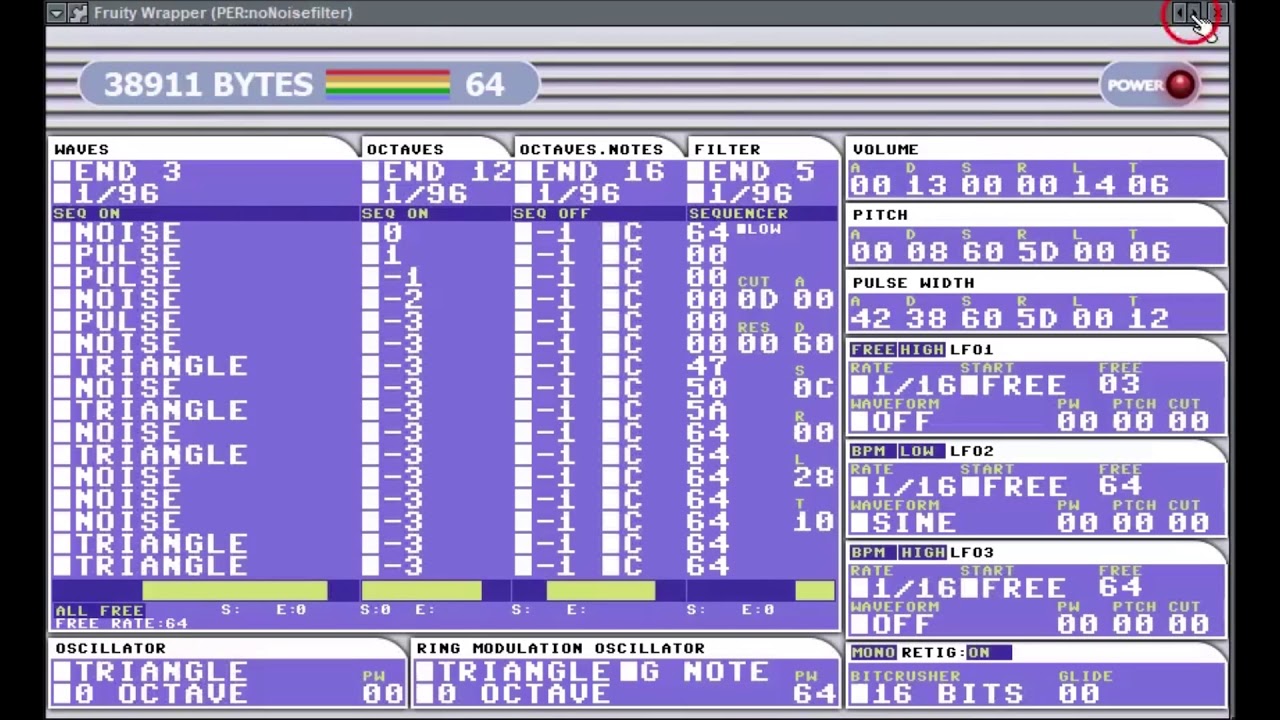Click the VOLUME decay value 13
The image size is (1280, 720).
(x=925, y=185)
